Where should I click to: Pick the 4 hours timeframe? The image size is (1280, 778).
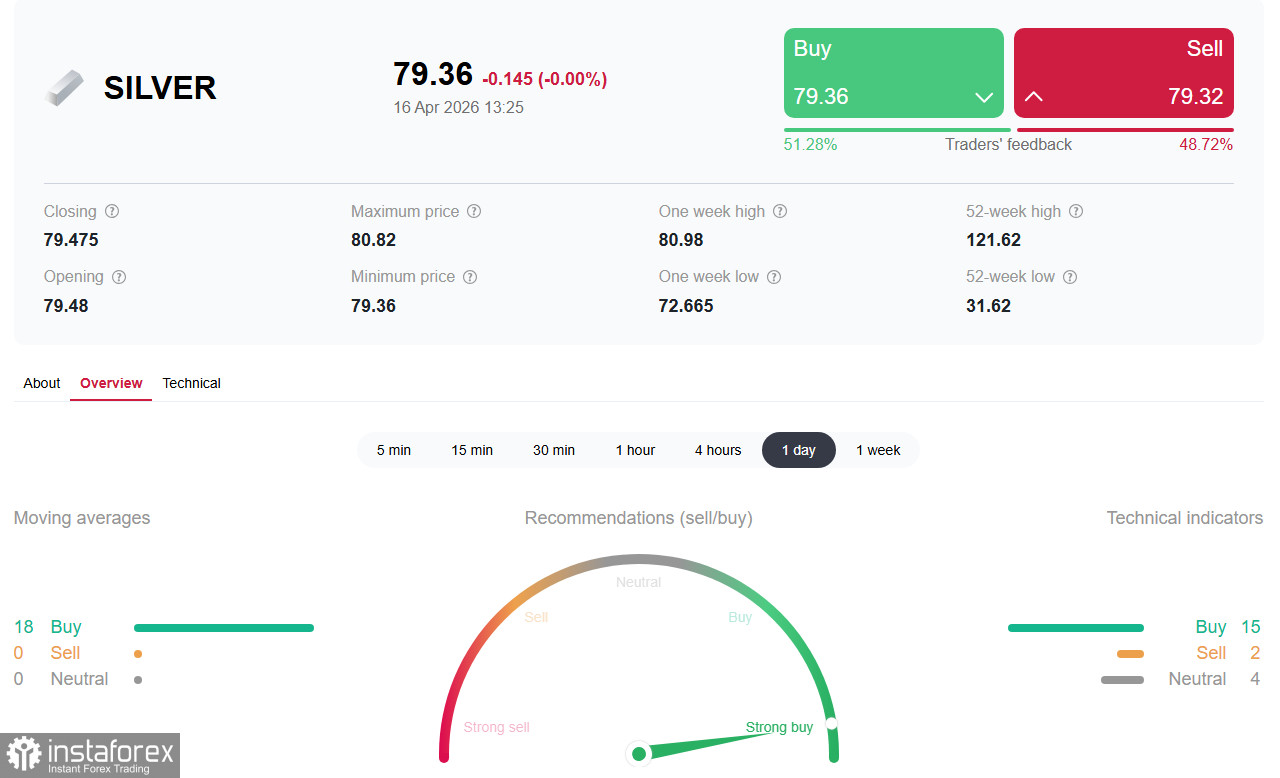point(718,450)
